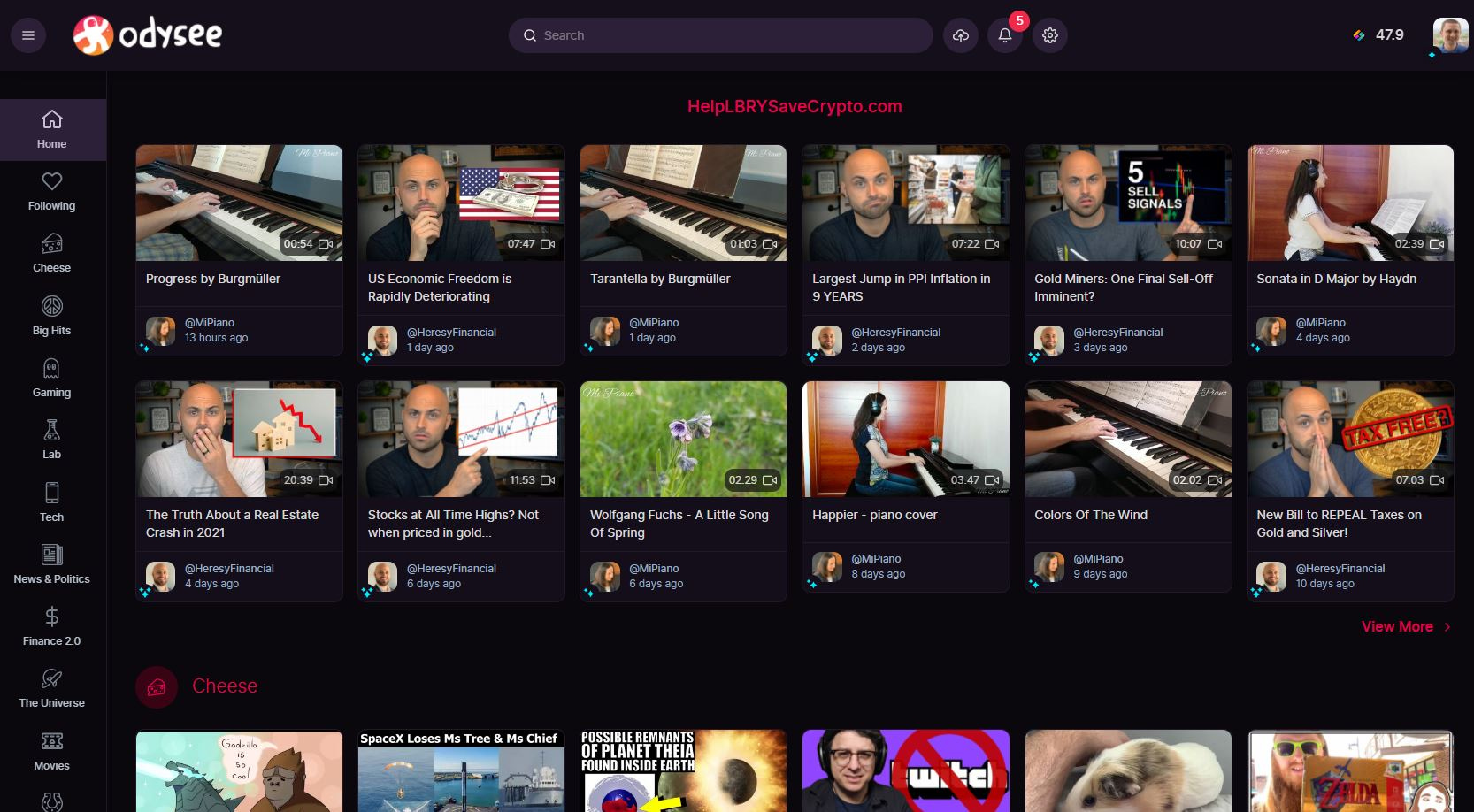The image size is (1474, 812).
Task: Open Following in sidebar
Action: (x=52, y=192)
